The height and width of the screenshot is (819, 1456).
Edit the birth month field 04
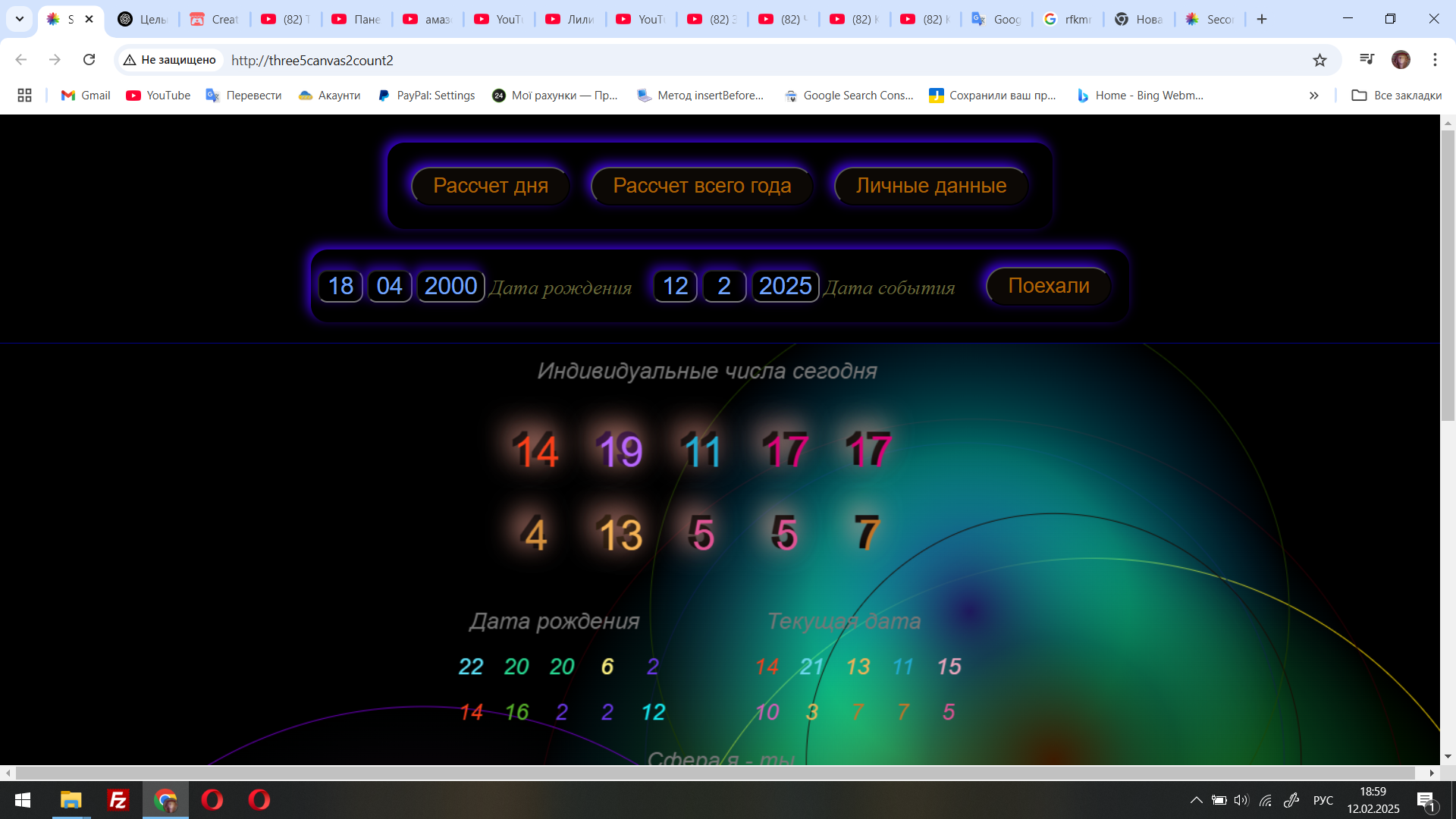[390, 286]
